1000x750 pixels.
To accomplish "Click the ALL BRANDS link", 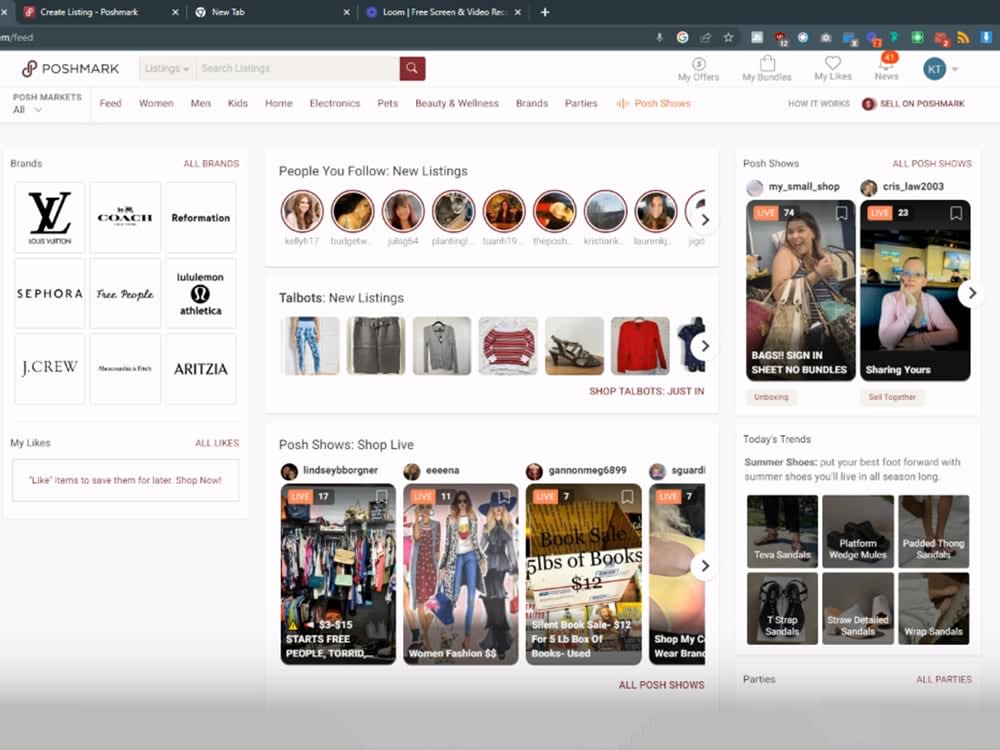I will pyautogui.click(x=211, y=164).
